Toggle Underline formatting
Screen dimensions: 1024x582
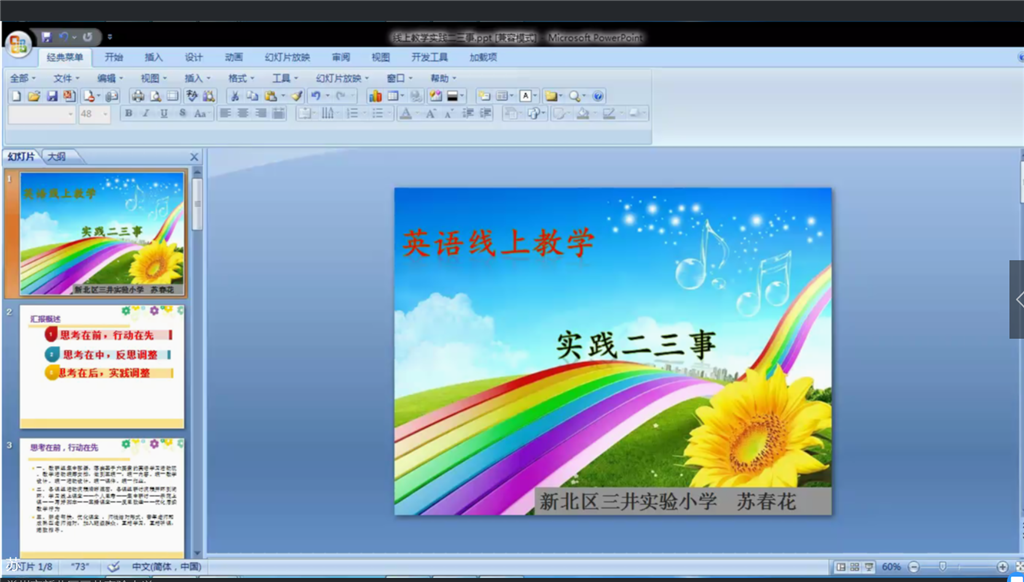pos(164,114)
